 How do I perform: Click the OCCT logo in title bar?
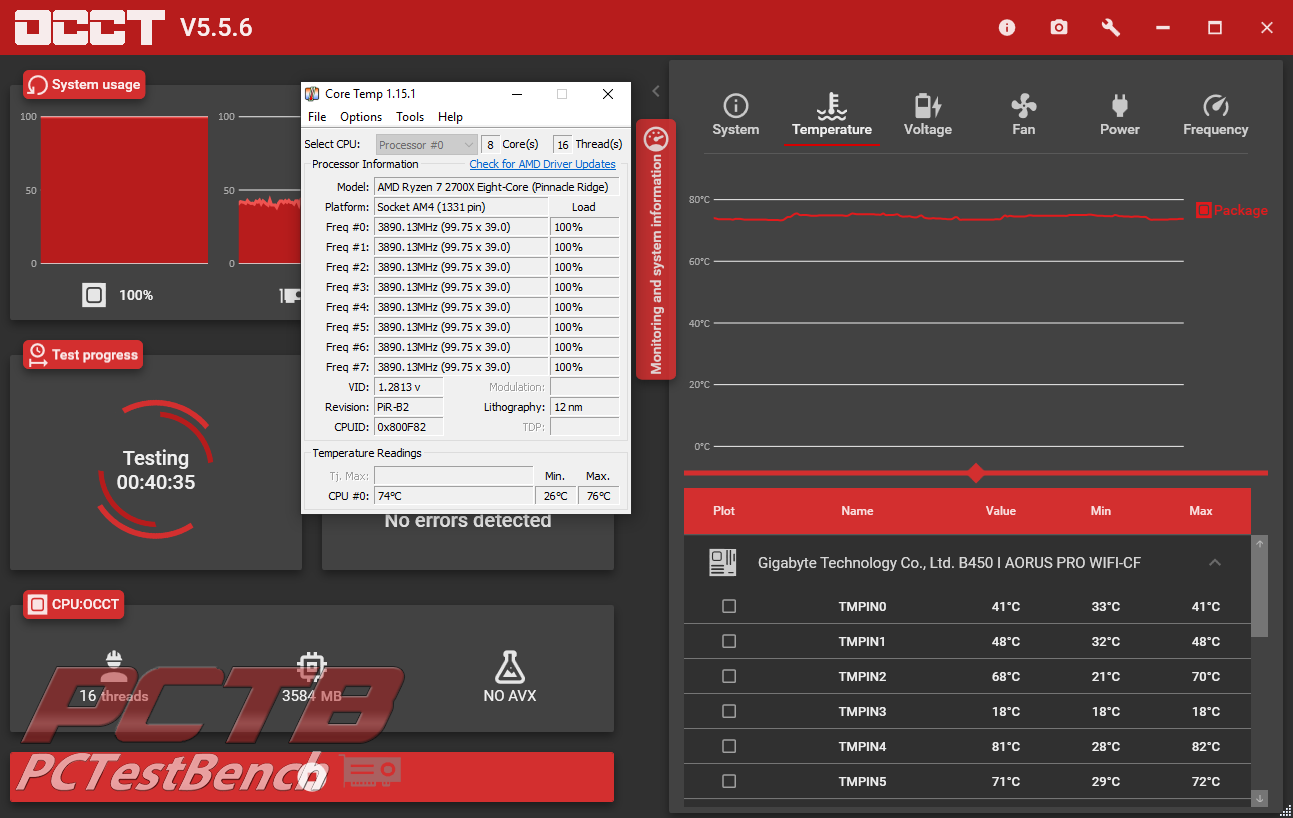(x=90, y=27)
